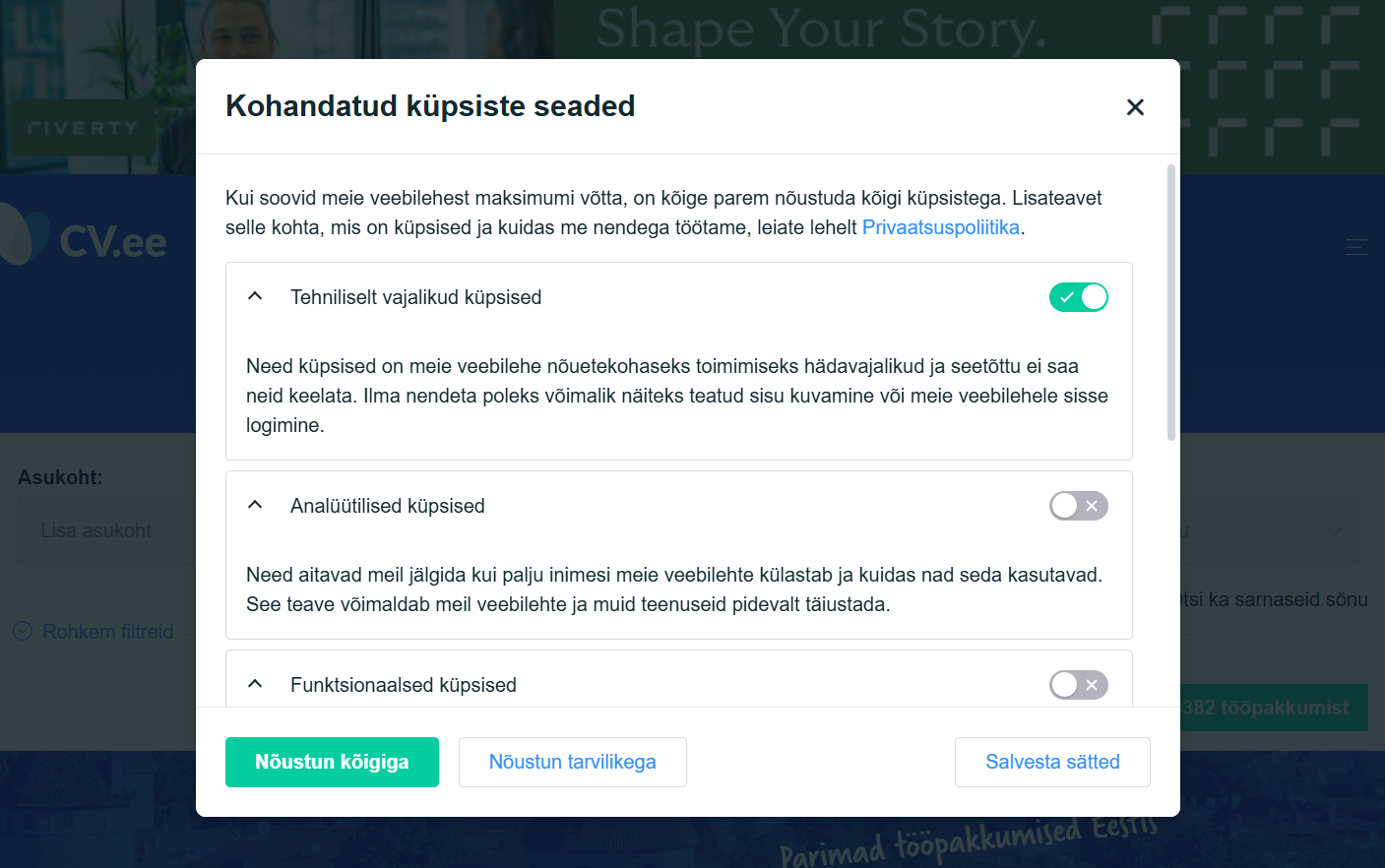Viewport: 1385px width, 868px height.
Task: Close the cookie settings dialog
Action: pyautogui.click(x=1135, y=107)
